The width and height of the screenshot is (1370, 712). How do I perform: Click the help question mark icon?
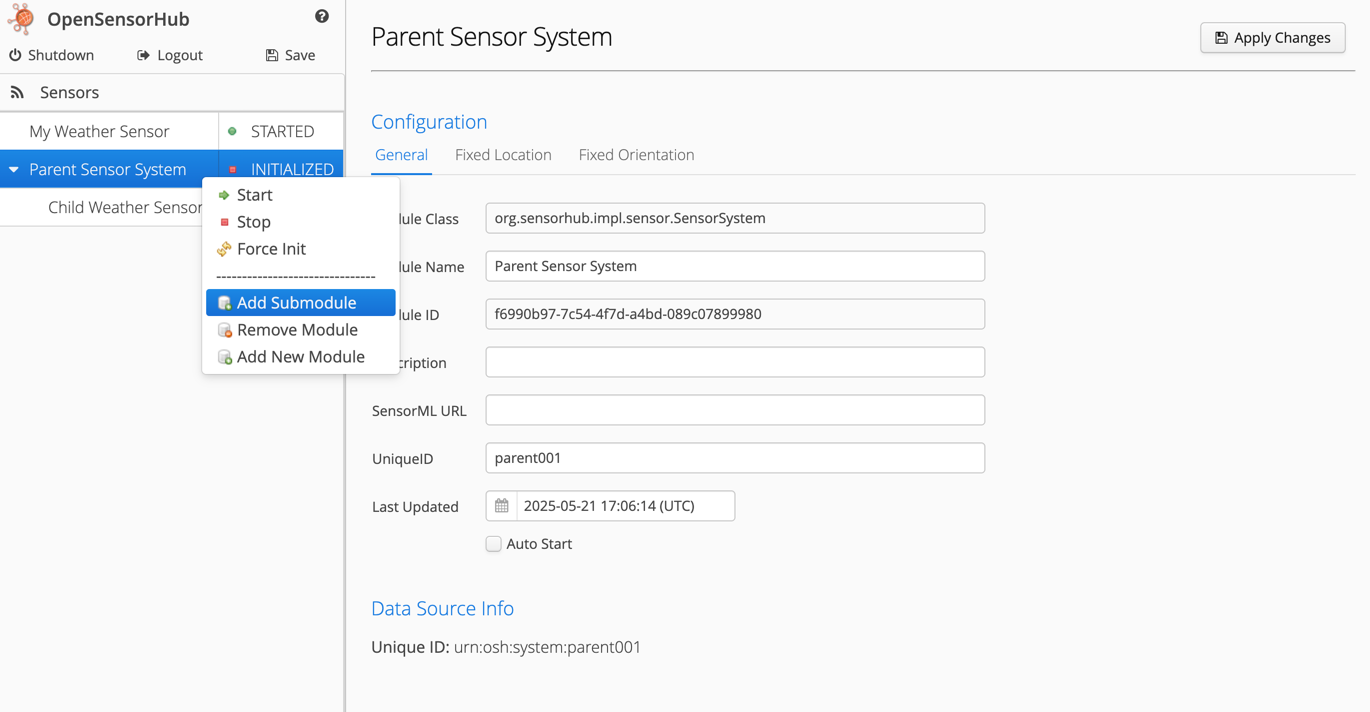click(321, 16)
